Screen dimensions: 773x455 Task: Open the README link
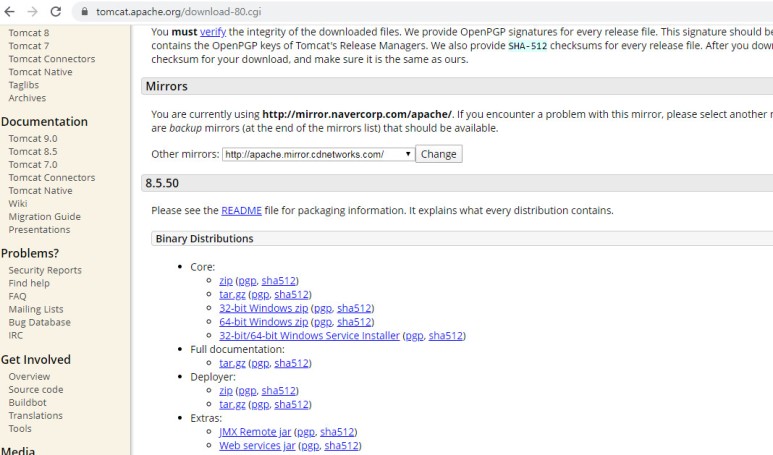(x=242, y=210)
